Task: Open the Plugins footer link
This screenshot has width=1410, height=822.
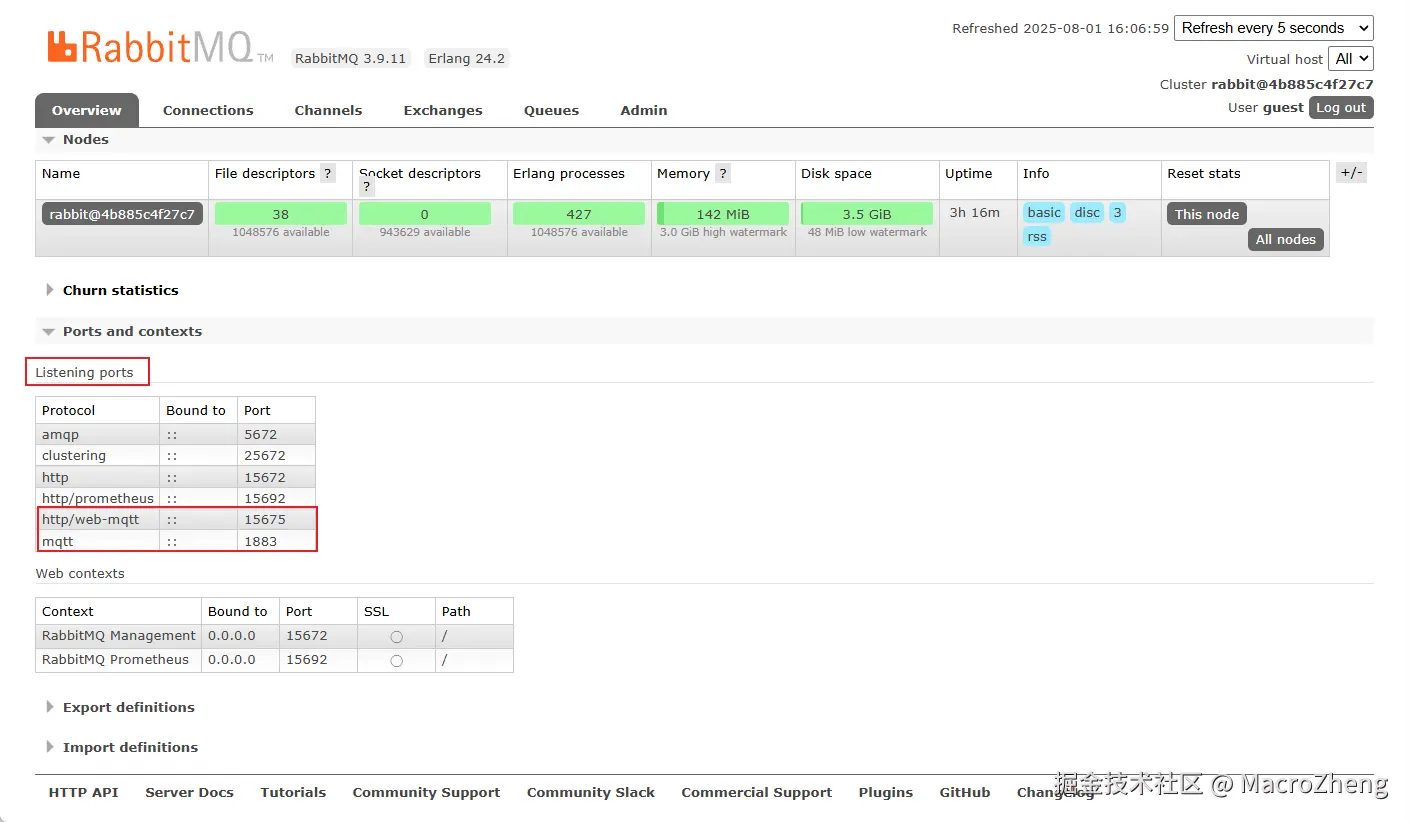Action: point(886,792)
